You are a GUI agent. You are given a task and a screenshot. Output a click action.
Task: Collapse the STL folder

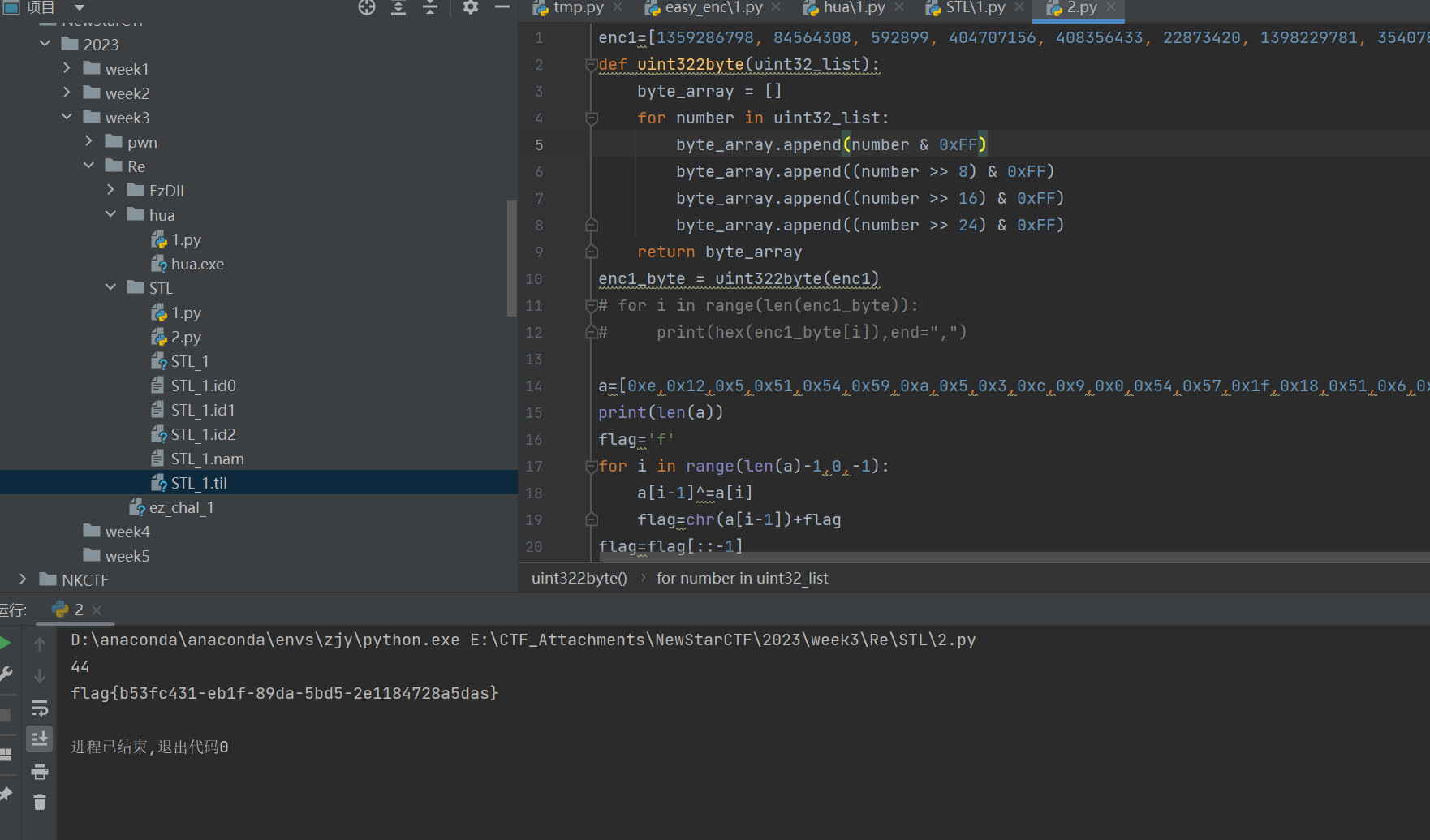pos(111,288)
